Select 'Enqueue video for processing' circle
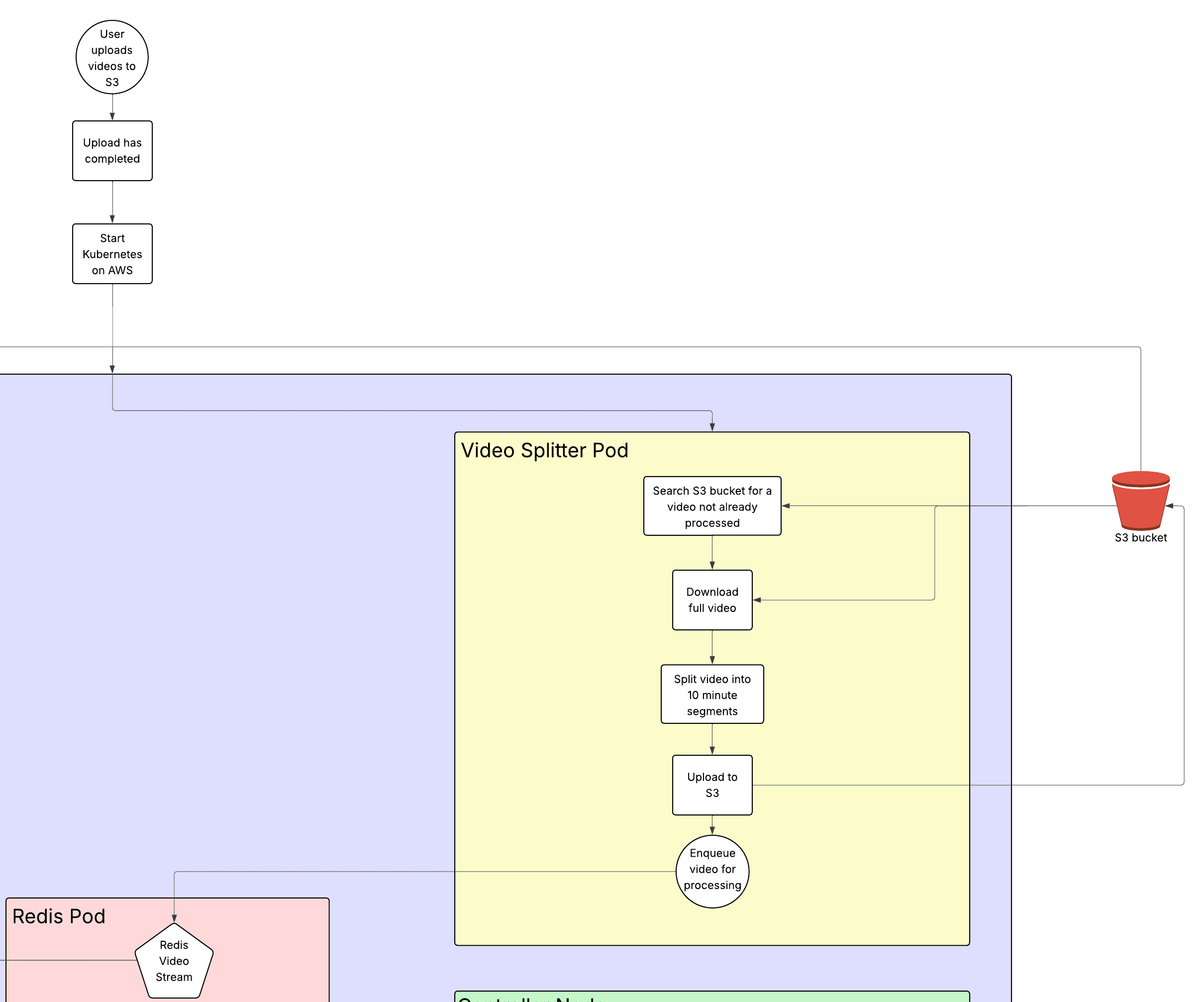 [712, 870]
